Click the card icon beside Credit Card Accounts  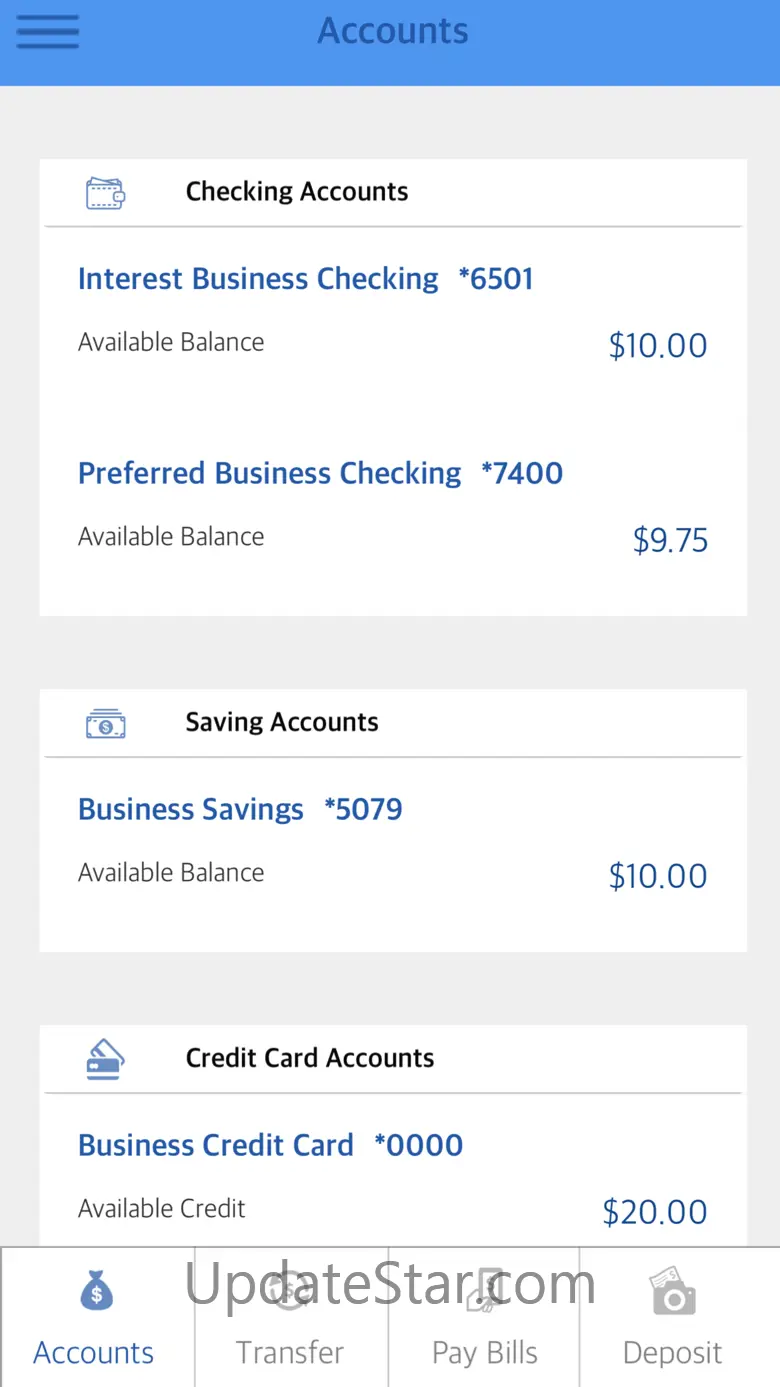coord(105,1059)
